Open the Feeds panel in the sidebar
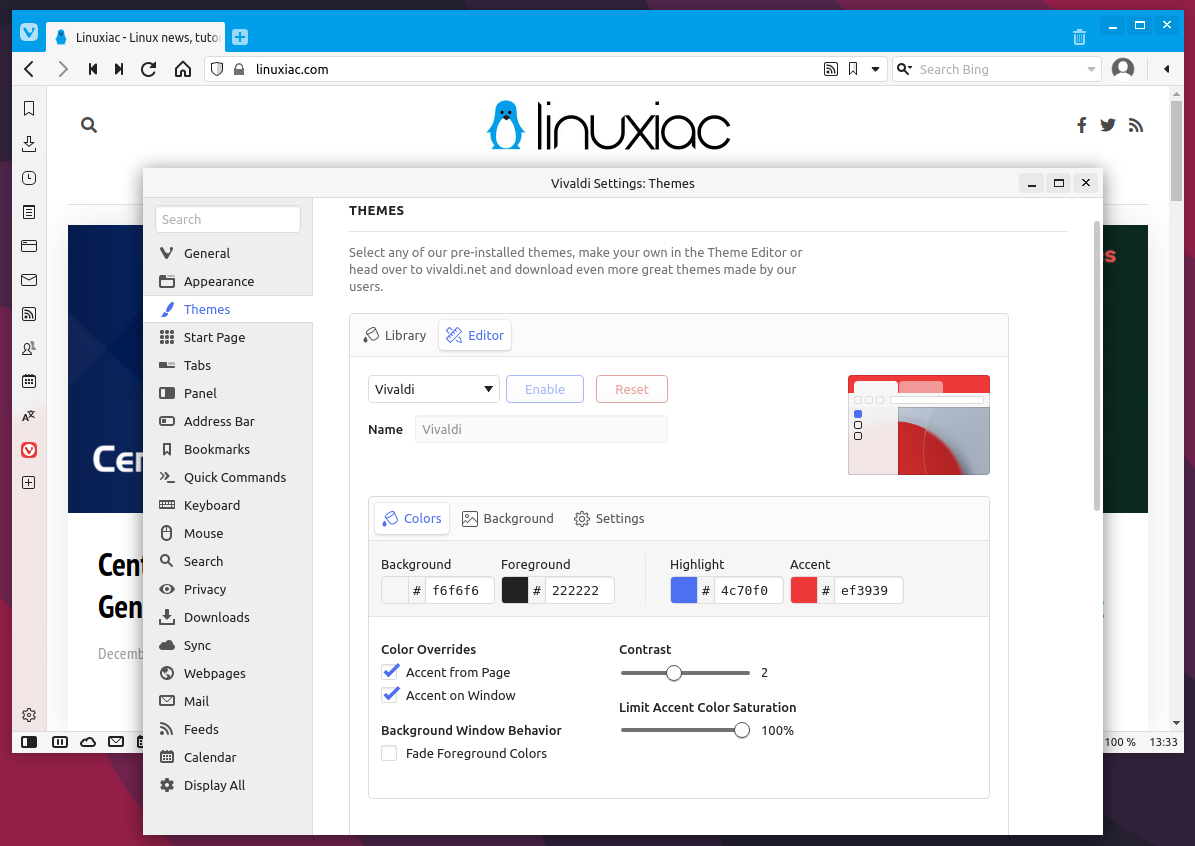Viewport: 1195px width, 846px height. 29,314
